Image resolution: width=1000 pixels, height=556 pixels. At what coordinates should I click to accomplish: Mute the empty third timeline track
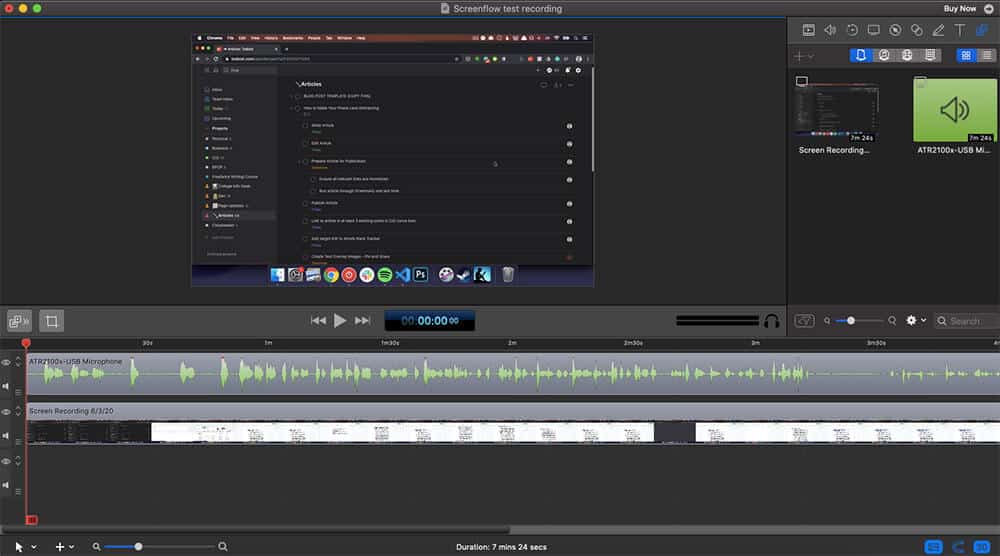point(6,485)
